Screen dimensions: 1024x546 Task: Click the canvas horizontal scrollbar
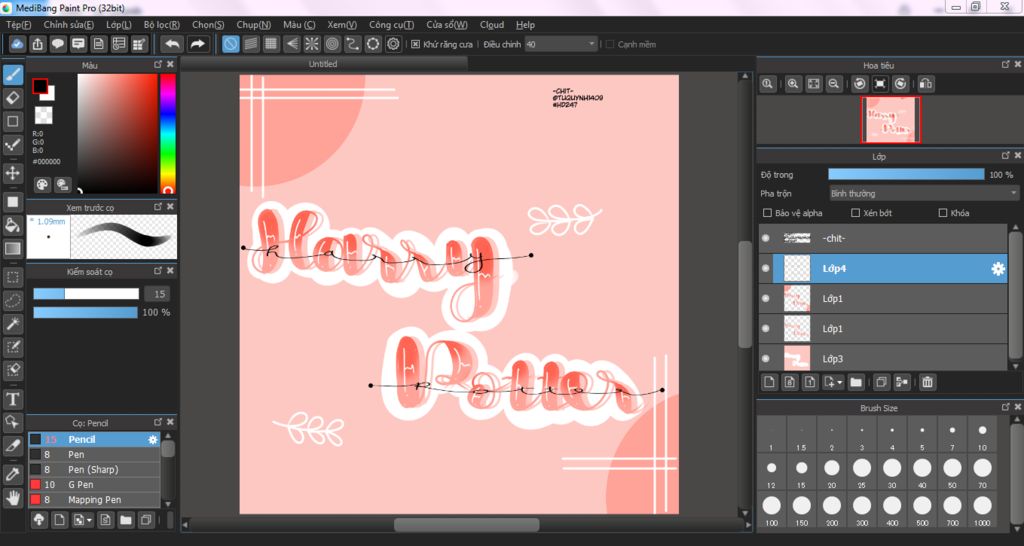pos(466,524)
